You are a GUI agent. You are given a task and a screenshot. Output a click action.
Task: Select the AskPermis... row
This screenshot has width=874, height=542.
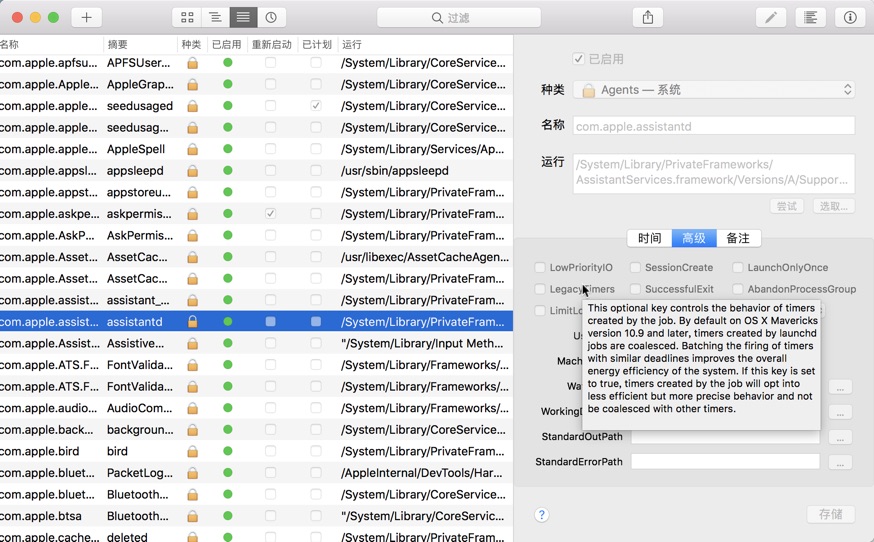click(x=256, y=235)
